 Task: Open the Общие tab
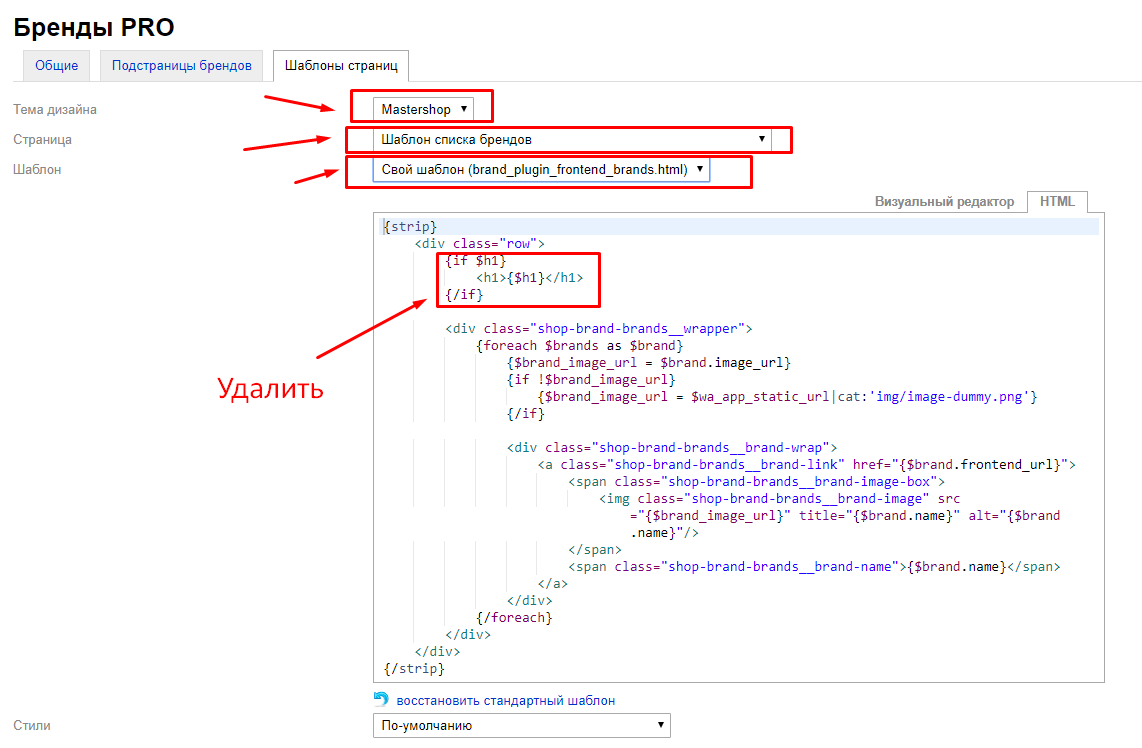click(57, 66)
